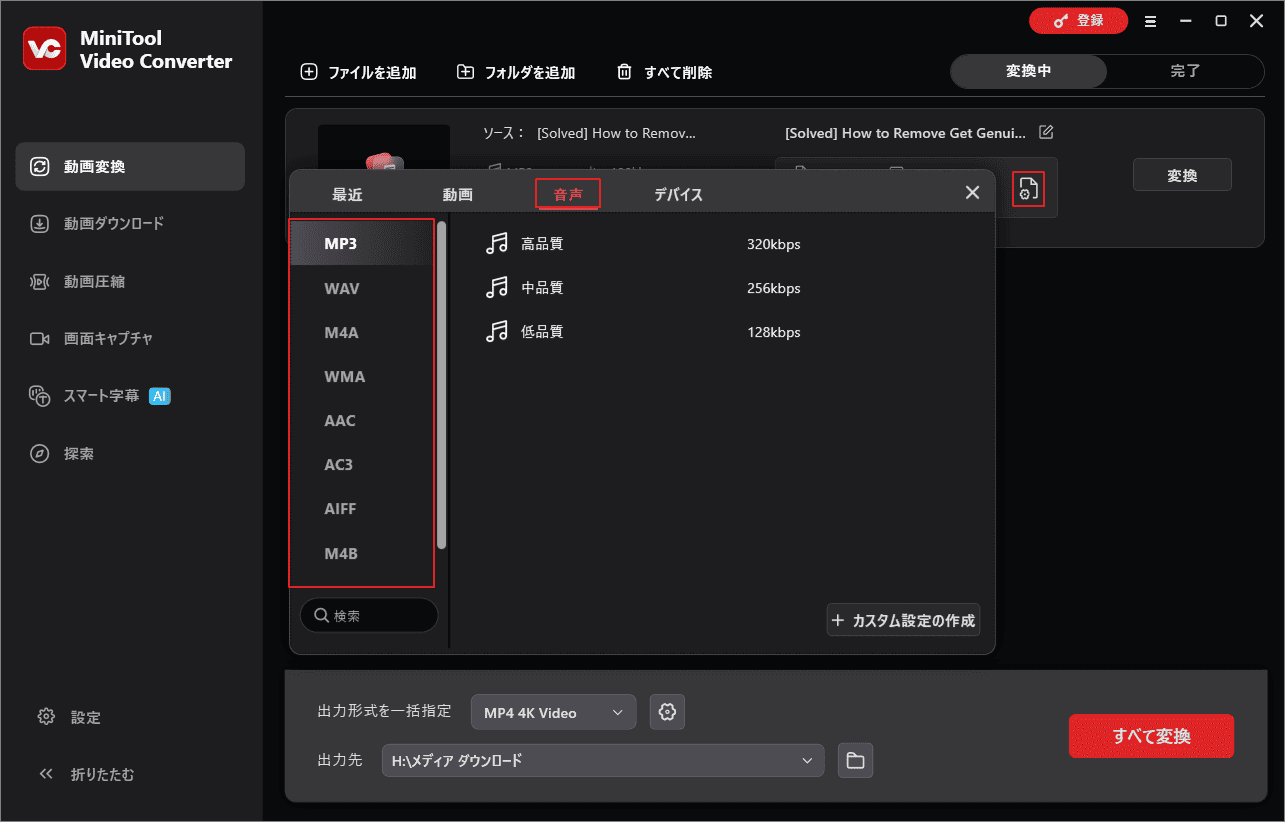1285x822 pixels.
Task: Open the 動画圧縮 tool in sidebar
Action: 100,281
